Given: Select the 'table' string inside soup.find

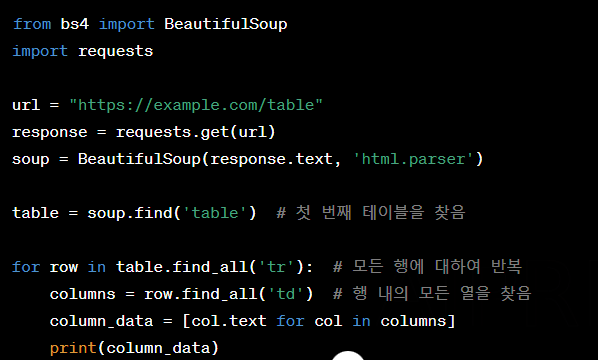Looking at the screenshot, I should tap(215, 213).
